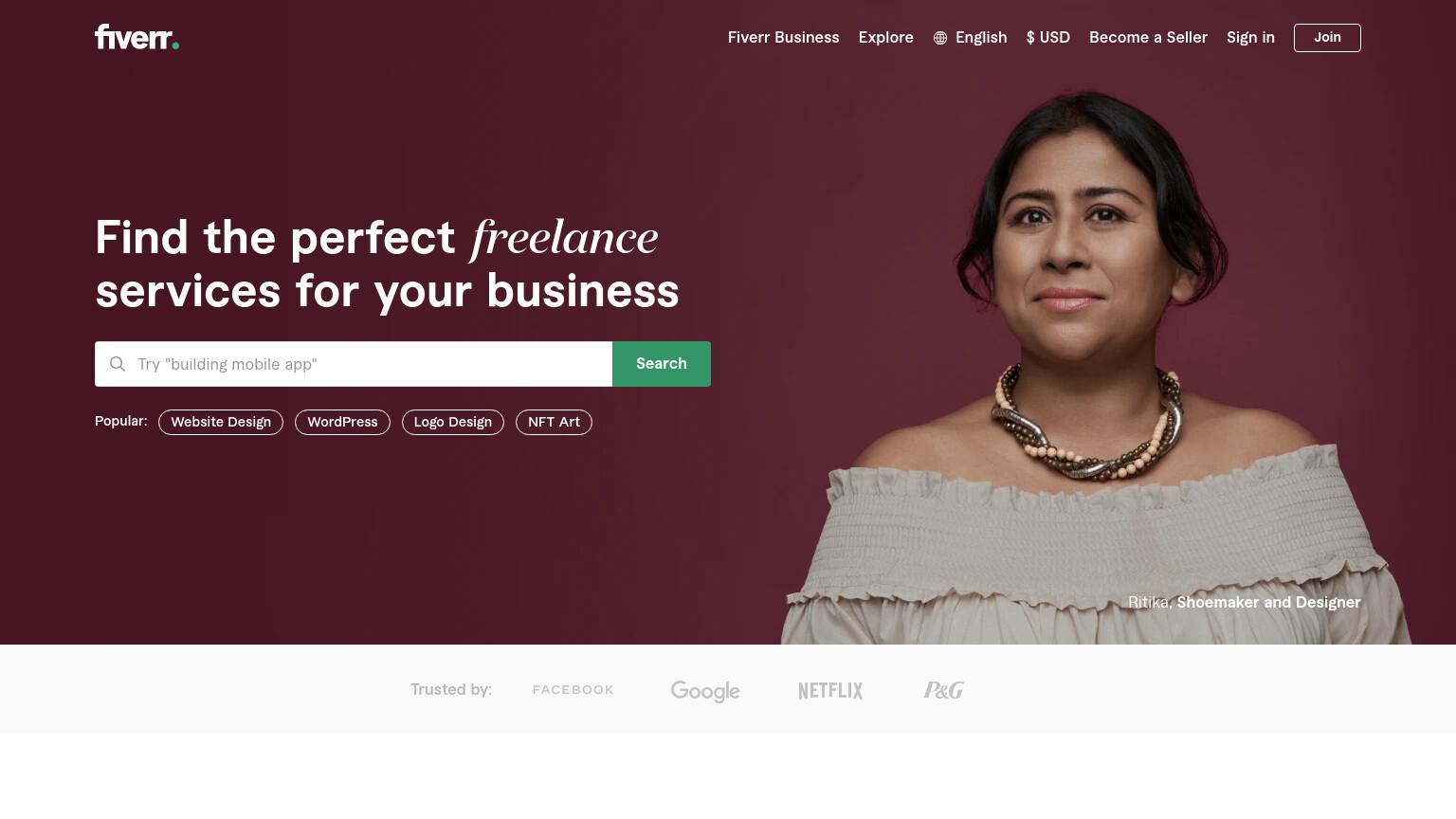Focus the 'building mobile app' search field
Screen dimensions: 1456x819
pos(354,364)
